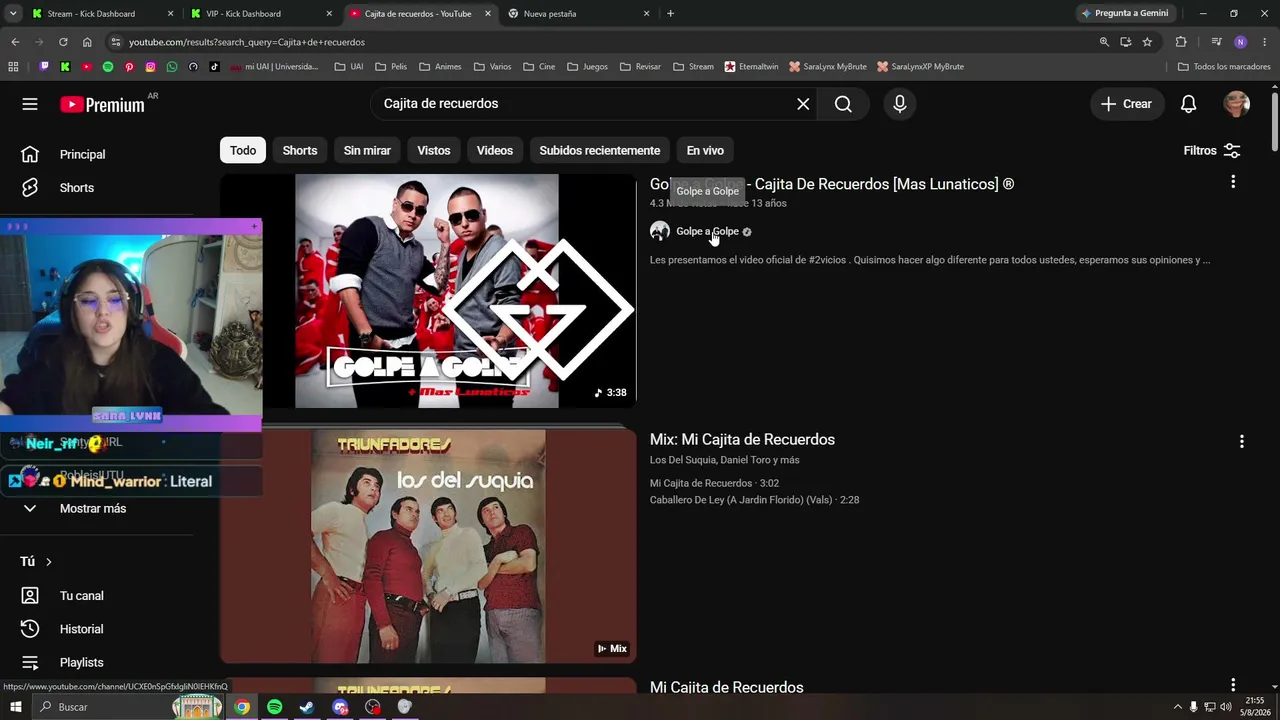Open Mix: Mi Cajita de Recuerdos title
This screenshot has height=720, width=1280.
coord(742,440)
